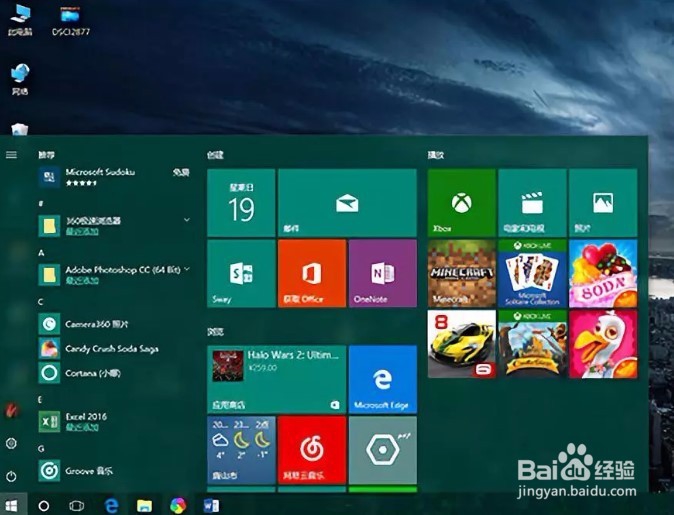Open the Castle Siege game tile
Viewport: 674px width, 515px height.
point(533,344)
